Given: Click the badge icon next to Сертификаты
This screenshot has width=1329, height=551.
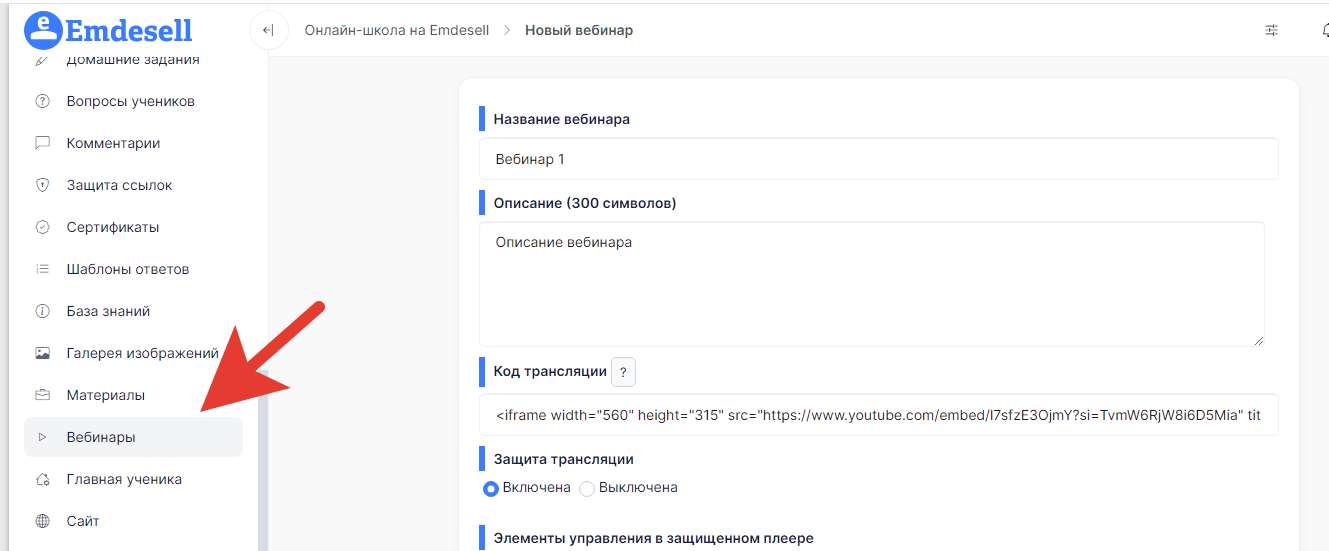Looking at the screenshot, I should [42, 227].
